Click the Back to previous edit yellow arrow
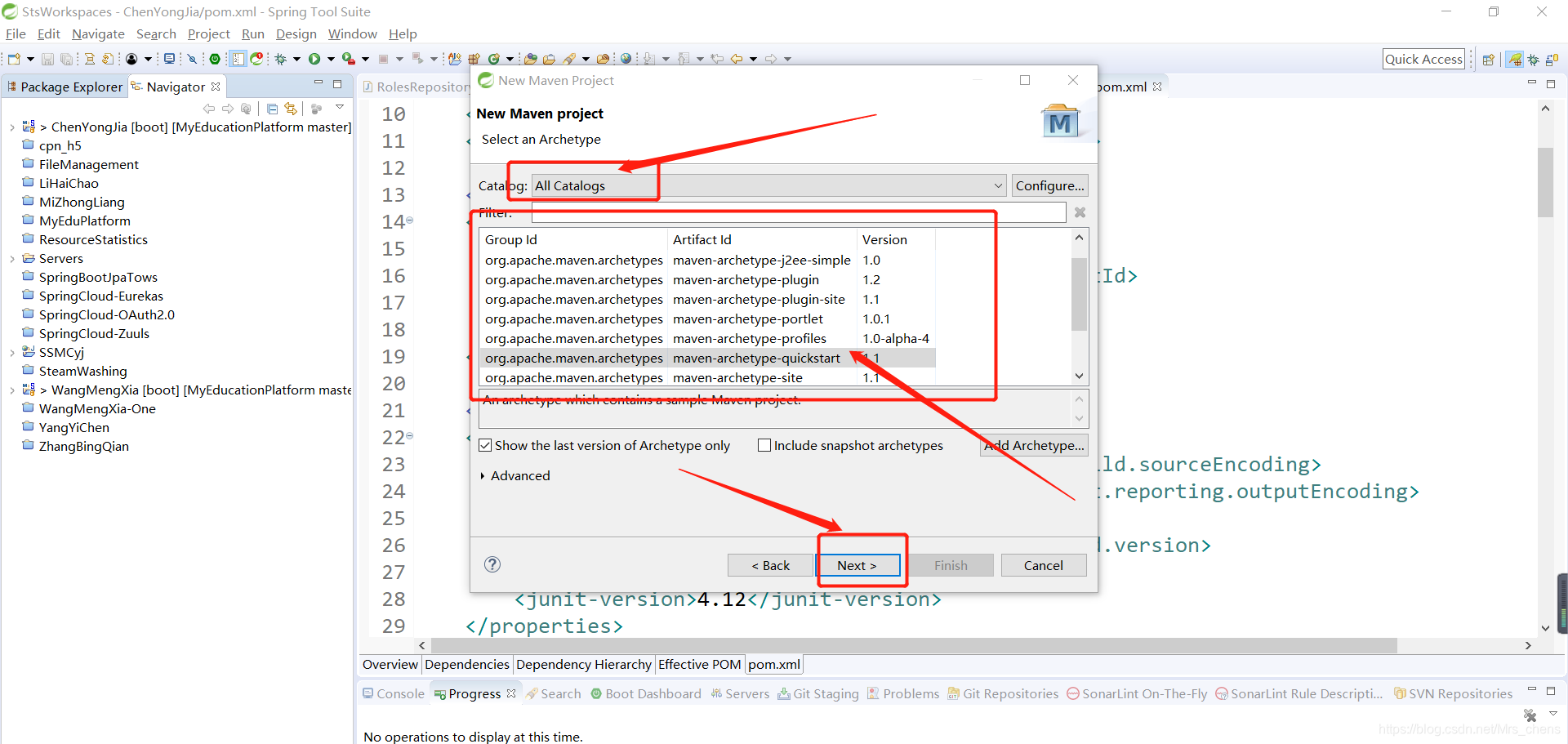This screenshot has width=1568, height=744. 737,59
